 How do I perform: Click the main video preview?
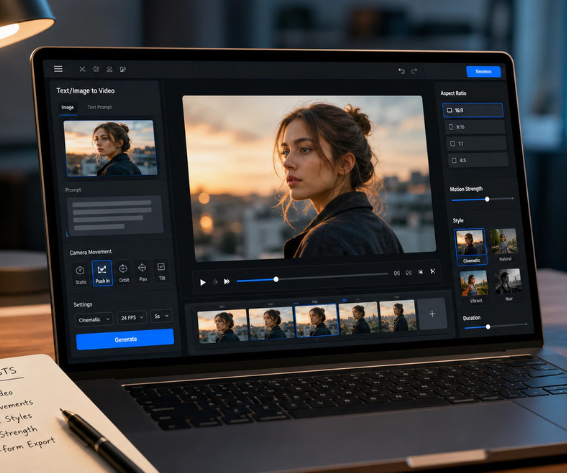[309, 177]
